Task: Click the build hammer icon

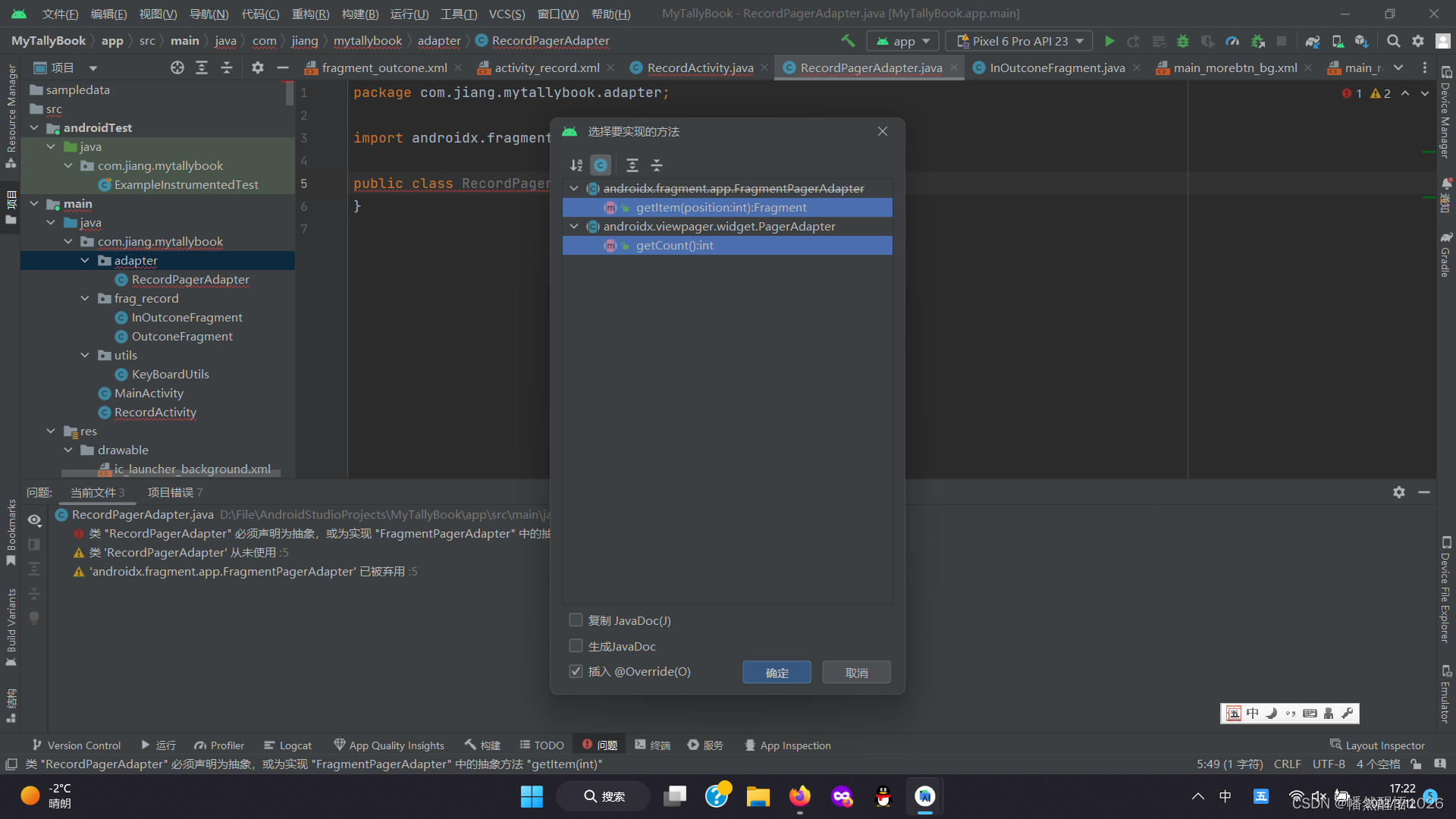Action: [848, 41]
